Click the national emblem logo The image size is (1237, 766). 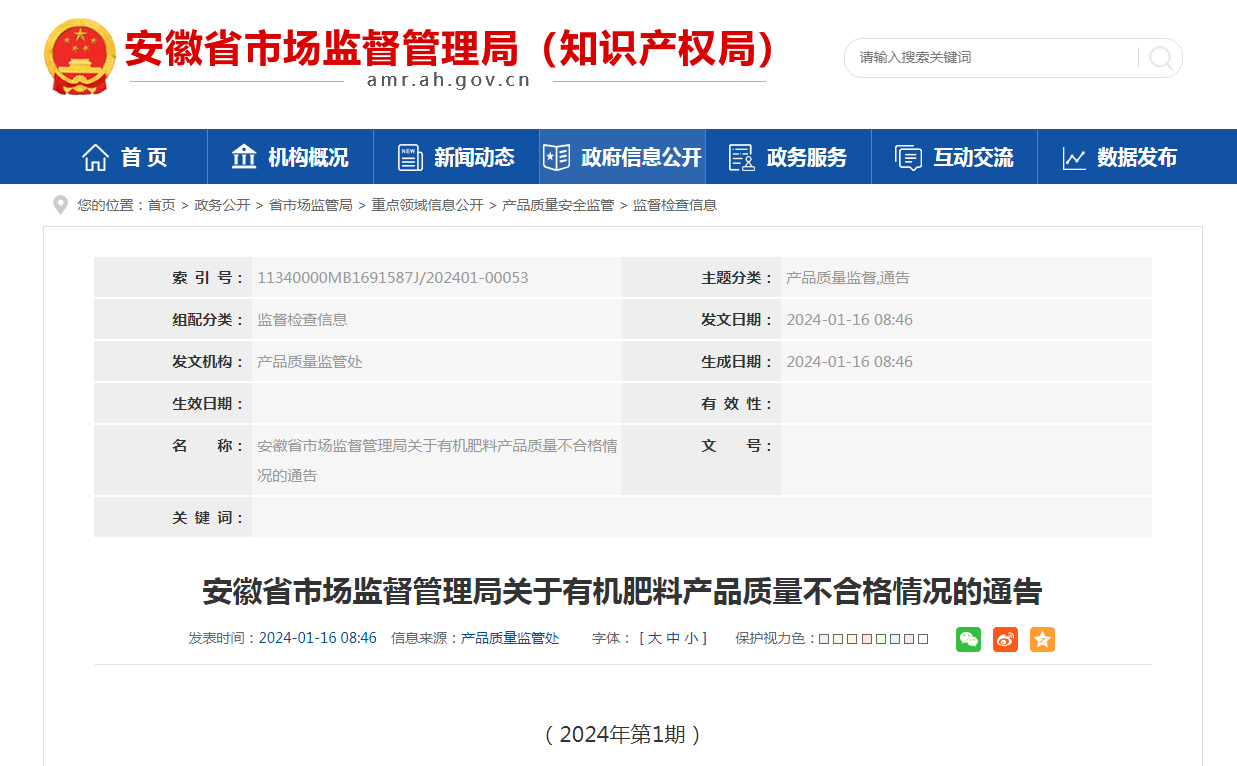click(80, 56)
